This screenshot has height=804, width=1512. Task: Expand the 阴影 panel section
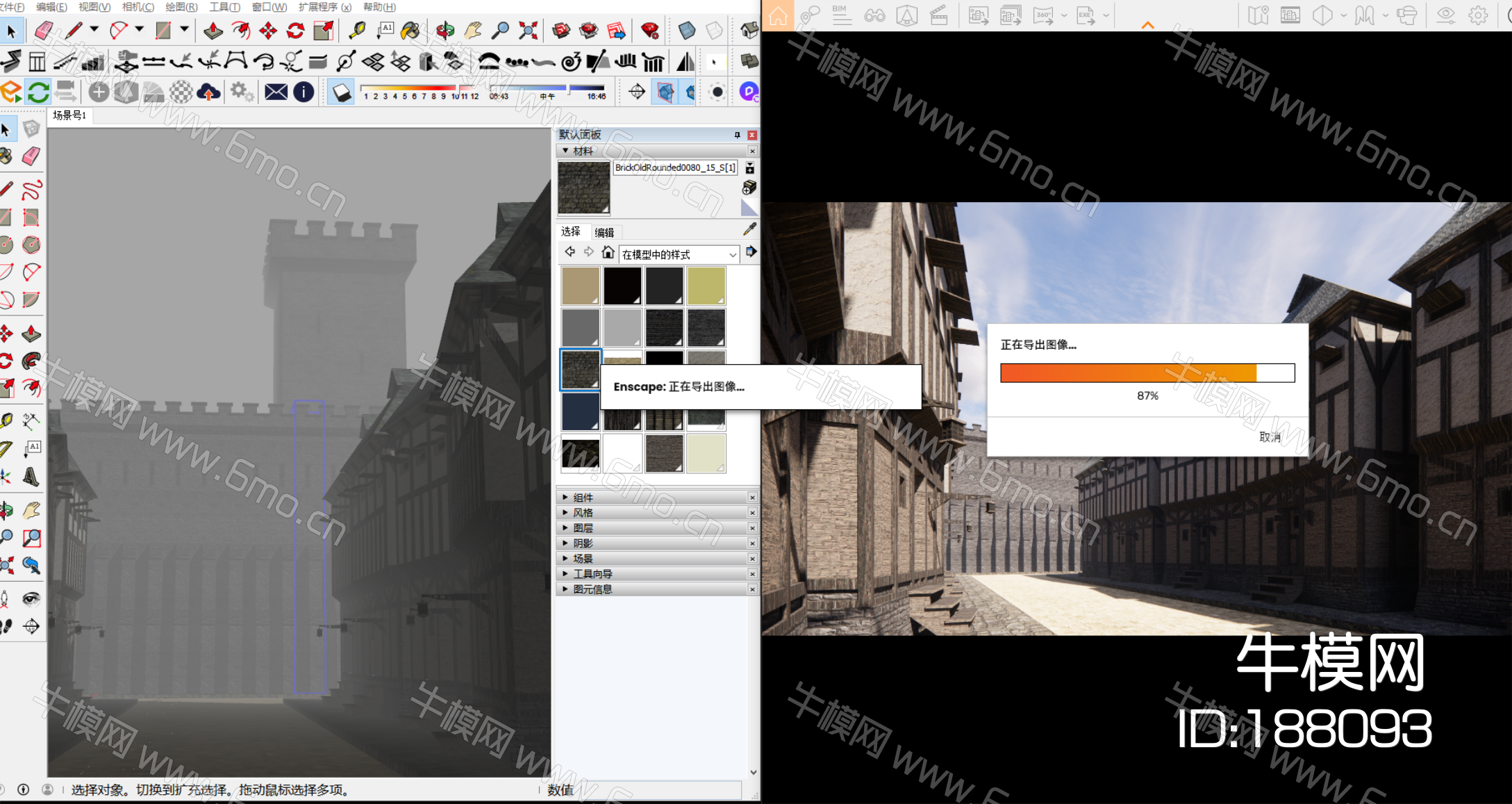tap(583, 543)
